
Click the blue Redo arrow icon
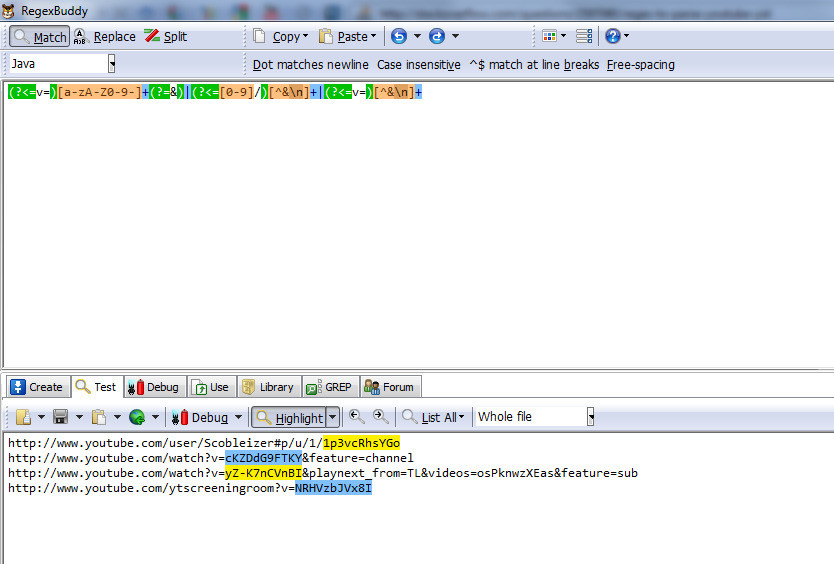[x=437, y=36]
